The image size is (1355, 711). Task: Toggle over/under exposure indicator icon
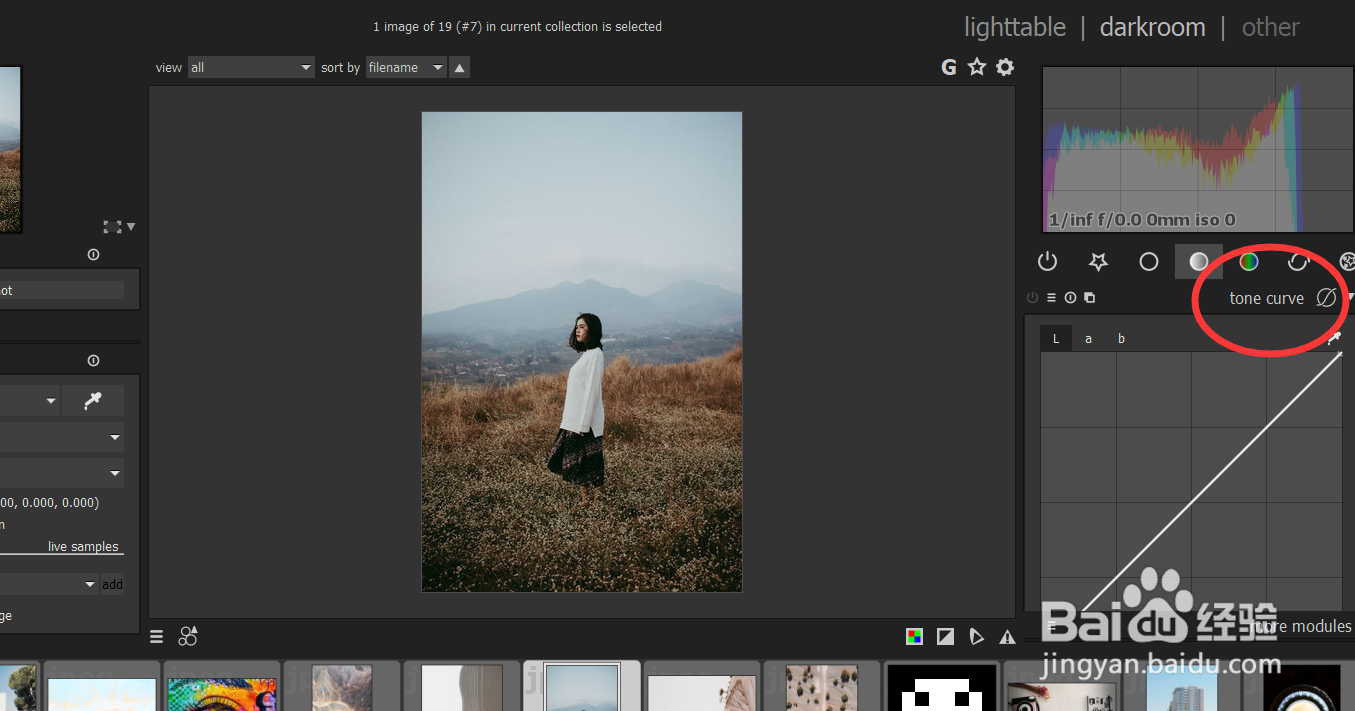(x=945, y=637)
